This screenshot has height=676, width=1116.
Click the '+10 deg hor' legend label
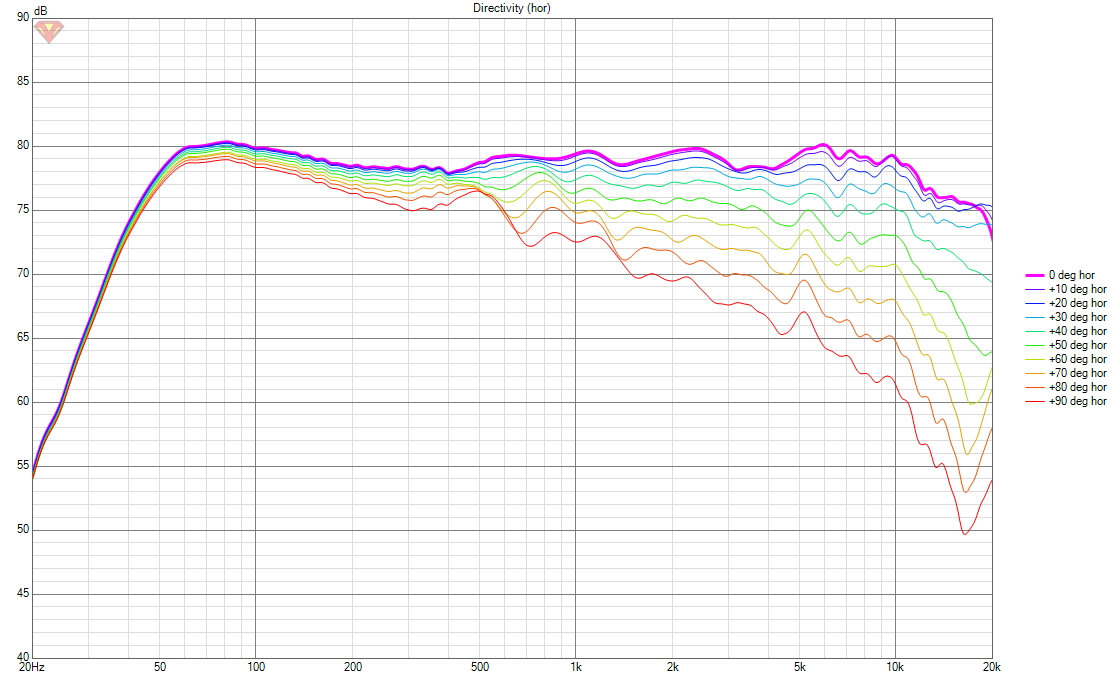pyautogui.click(x=1078, y=289)
